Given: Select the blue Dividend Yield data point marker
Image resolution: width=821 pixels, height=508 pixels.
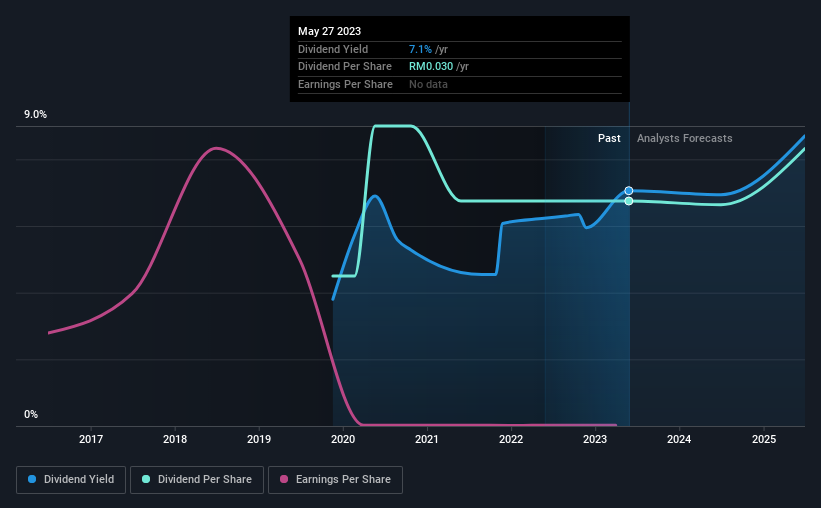Looking at the screenshot, I should point(629,191).
